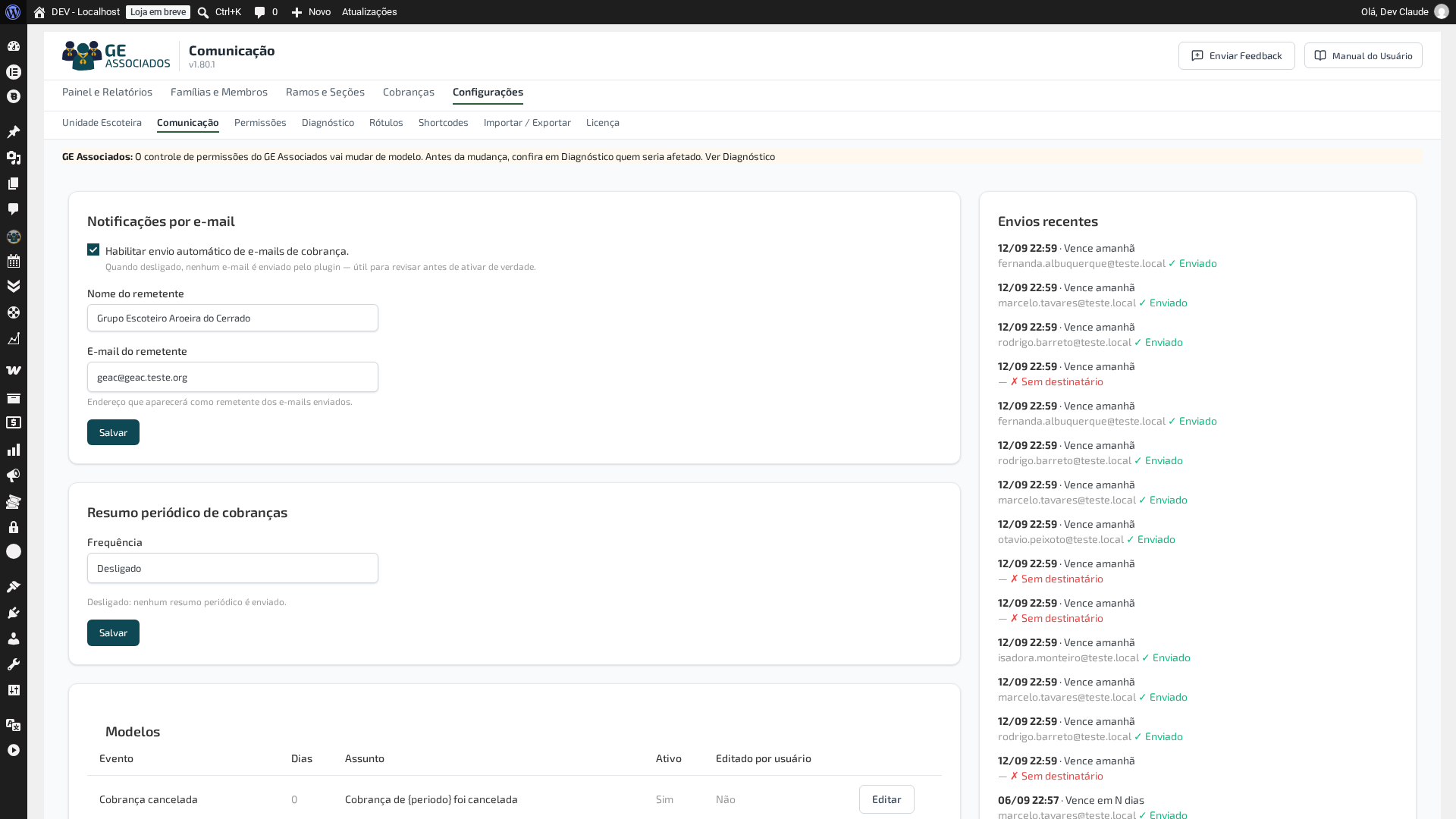Open WooCommerce sidebar icon
This screenshot has height=819, width=1456.
(14, 371)
